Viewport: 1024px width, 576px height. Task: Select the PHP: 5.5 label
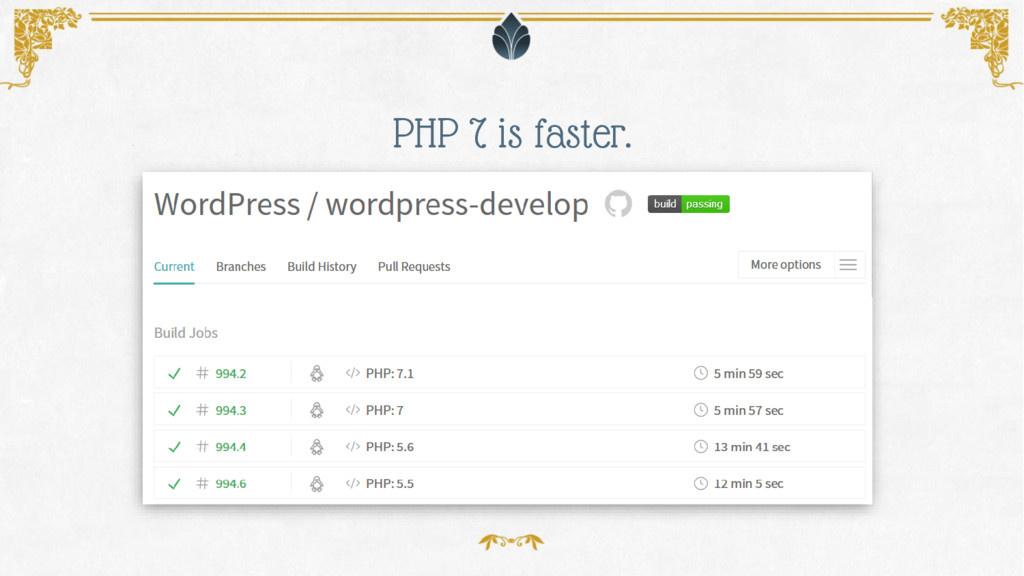click(x=390, y=483)
